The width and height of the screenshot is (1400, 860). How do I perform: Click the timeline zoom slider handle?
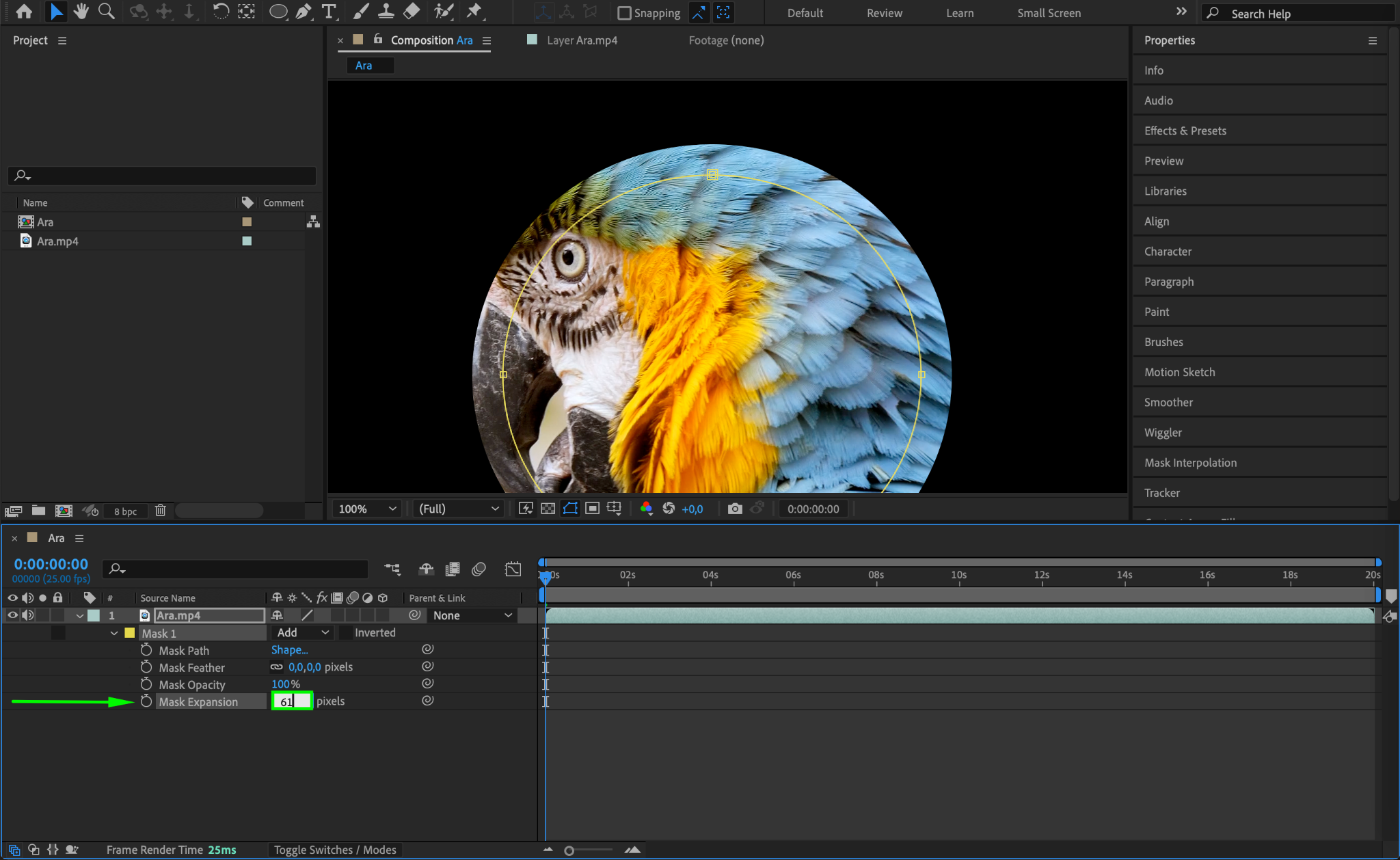tap(569, 850)
